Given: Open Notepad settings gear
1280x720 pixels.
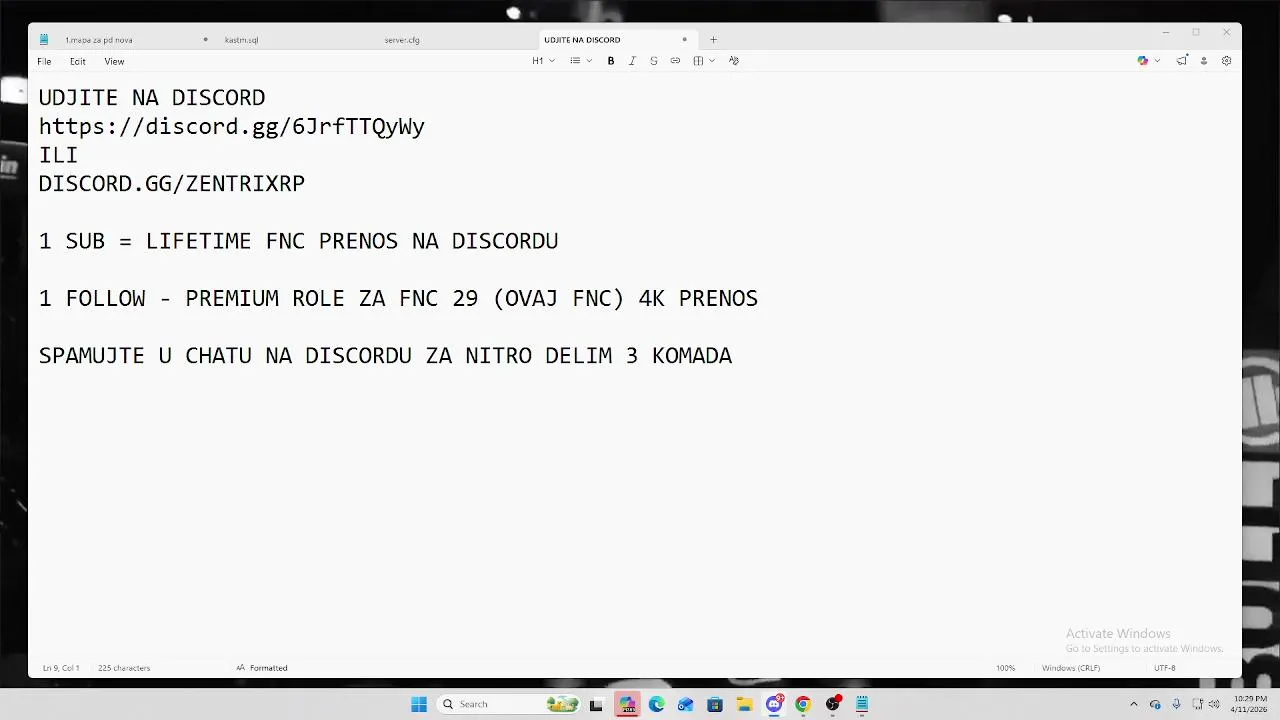Looking at the screenshot, I should click(x=1227, y=61).
